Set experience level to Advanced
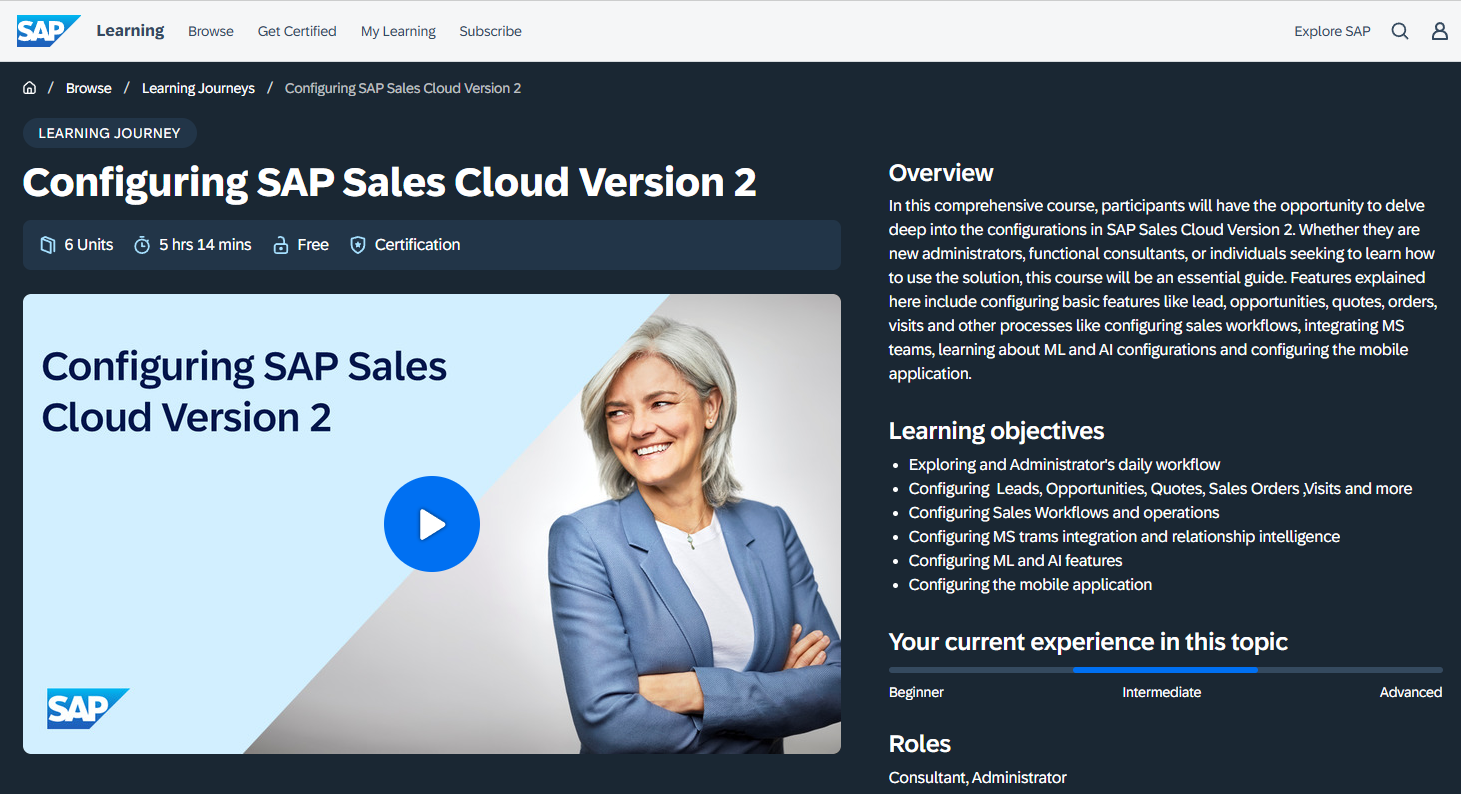The width and height of the screenshot is (1461, 794). point(1350,670)
